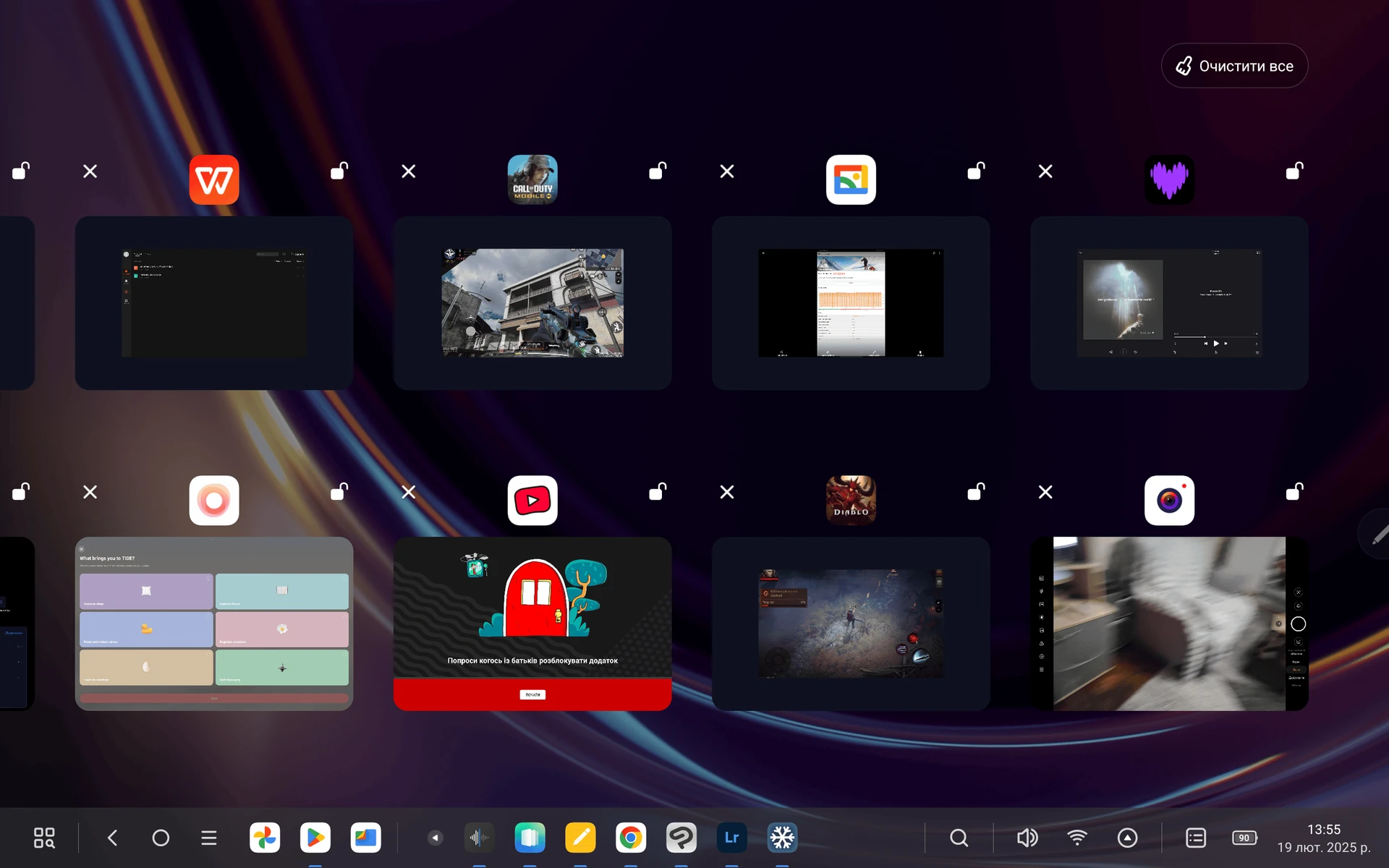Open the Tide preview thumbnail
The height and width of the screenshot is (868, 1389).
pos(214,624)
